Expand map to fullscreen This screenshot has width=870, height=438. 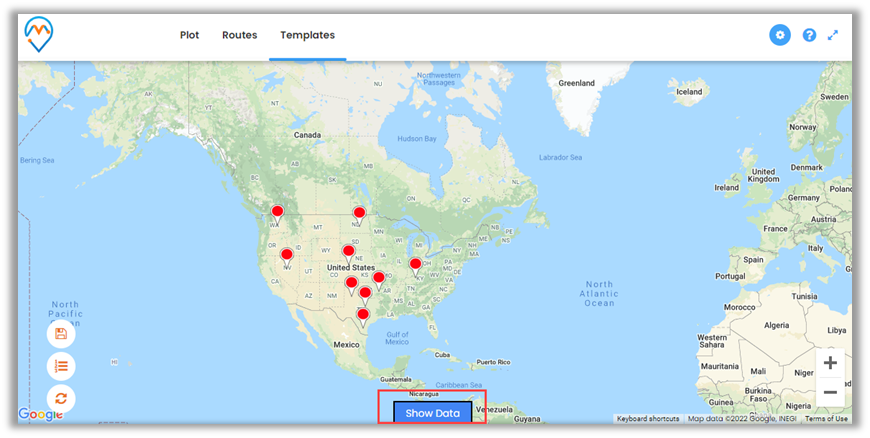point(833,35)
